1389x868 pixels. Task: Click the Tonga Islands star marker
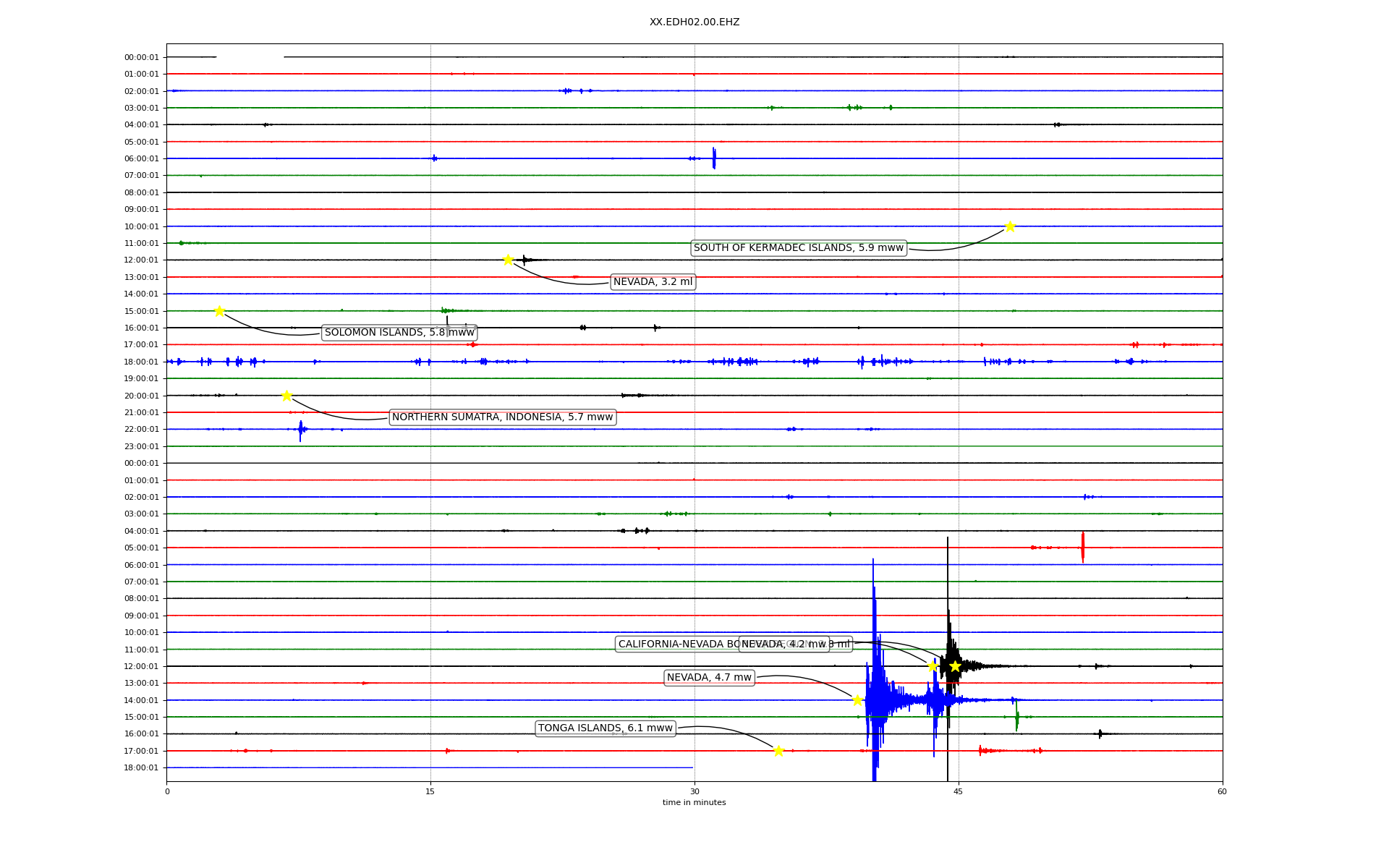click(778, 751)
